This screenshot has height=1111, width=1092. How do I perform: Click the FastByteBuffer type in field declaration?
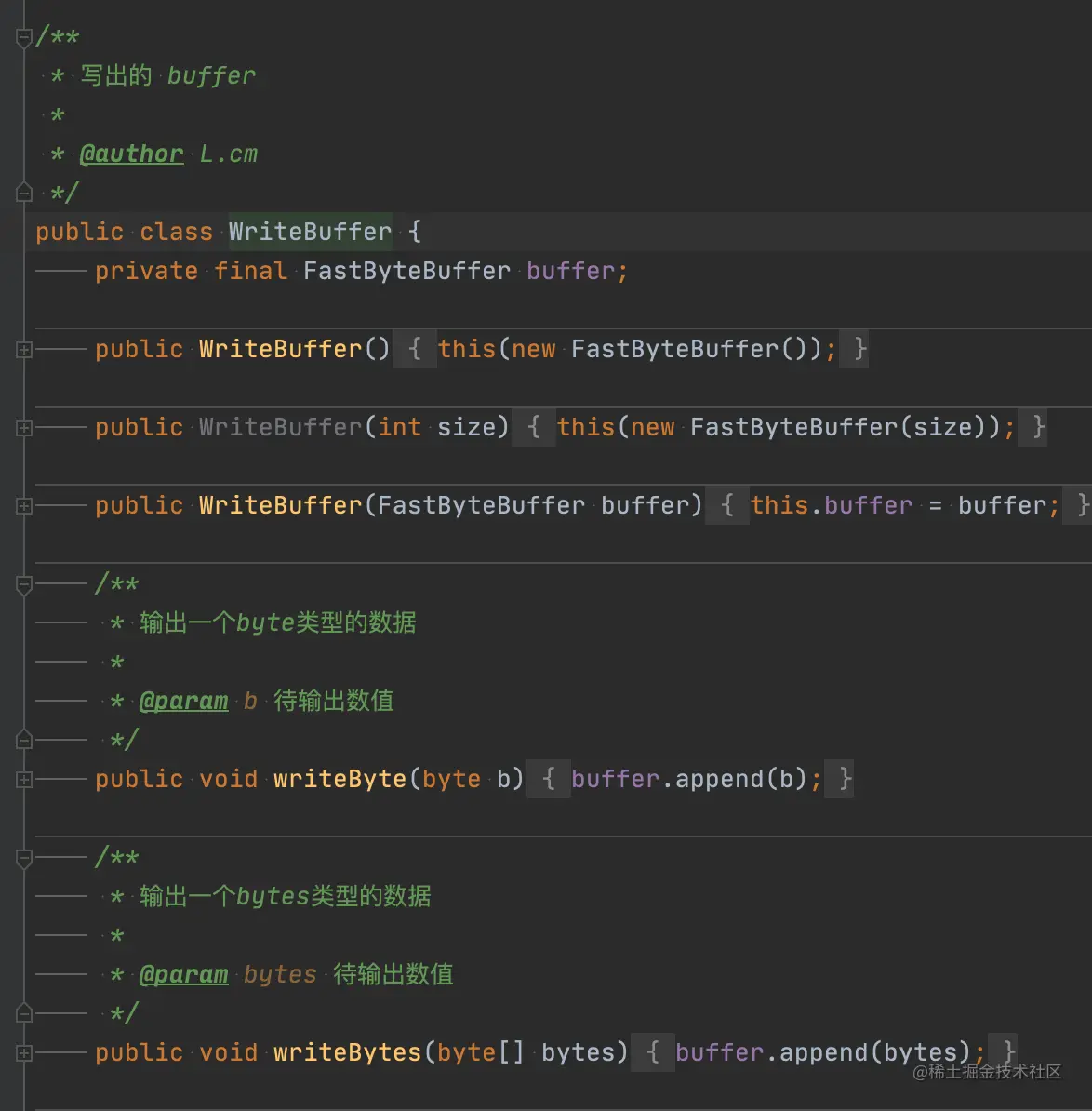point(406,271)
